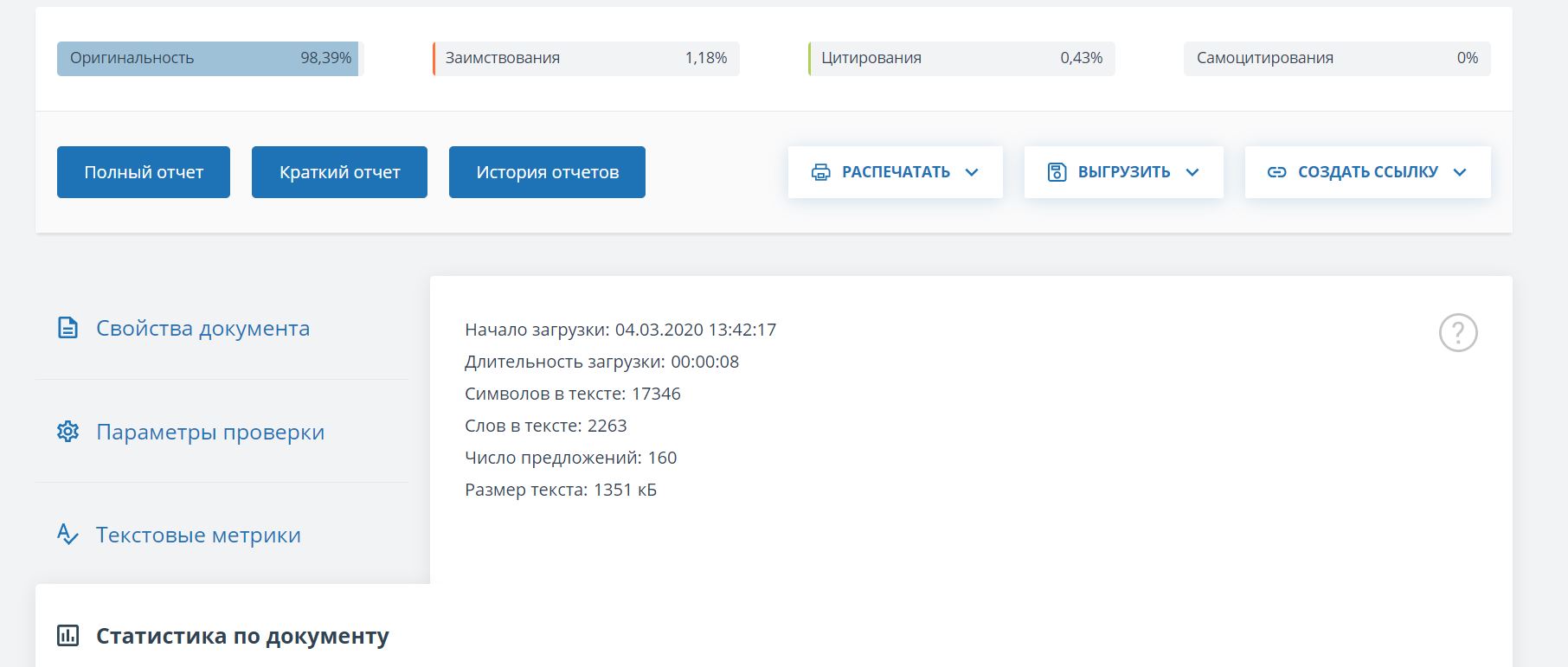Click the gear icon beside Параметры проверки
This screenshot has height=667, width=1568.
point(67,431)
